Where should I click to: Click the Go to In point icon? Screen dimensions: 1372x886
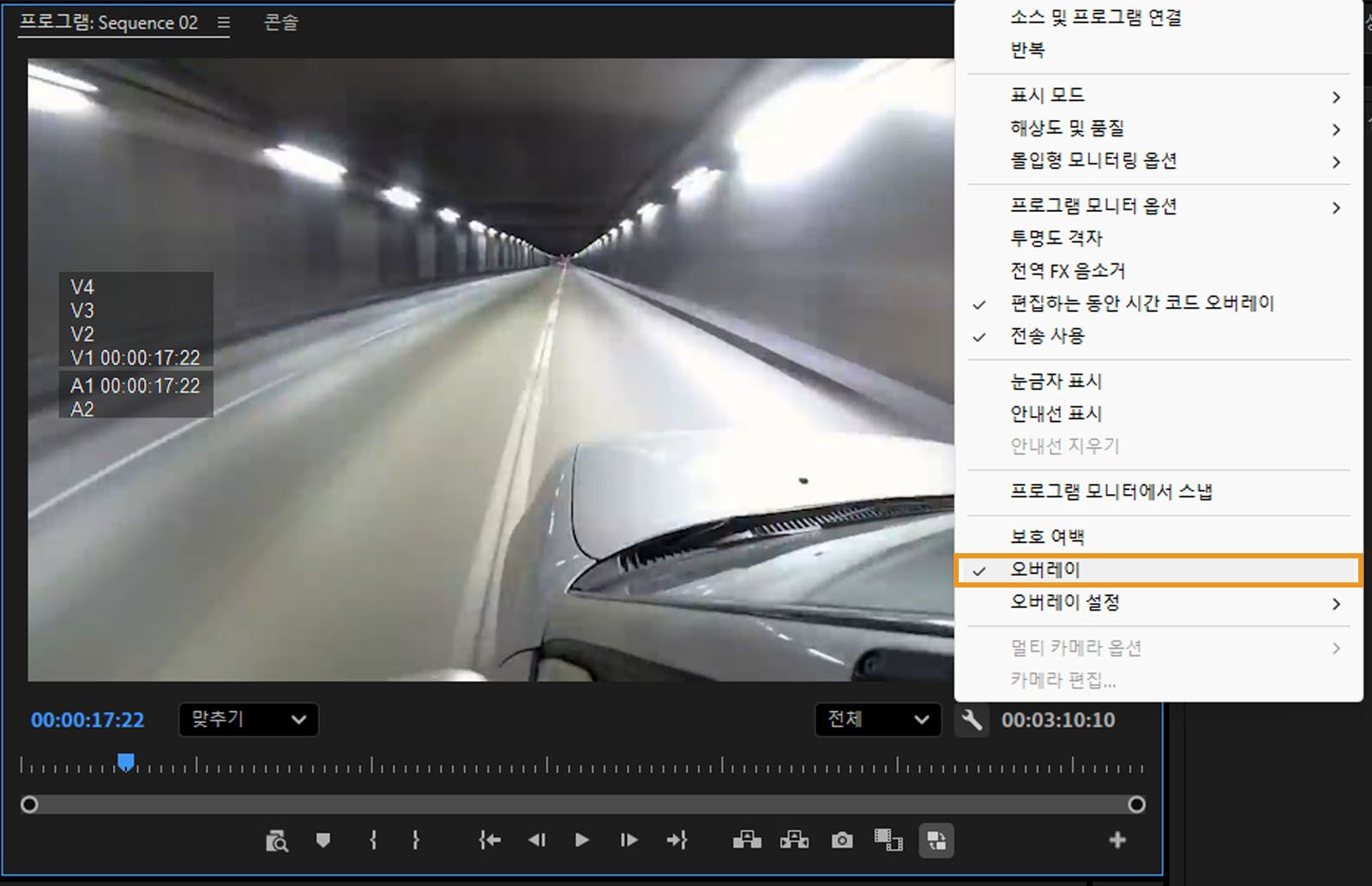[x=489, y=841]
